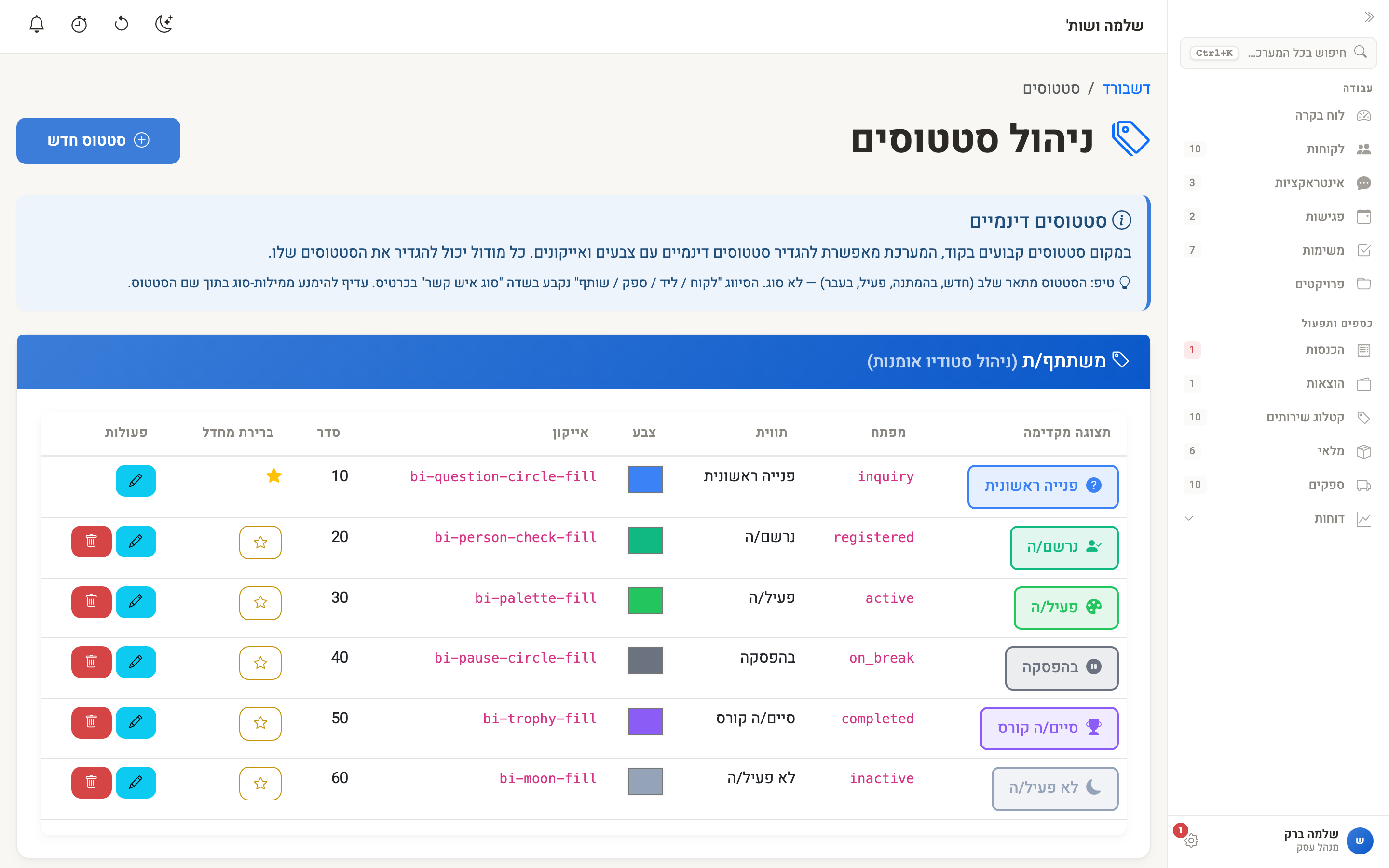Screen dimensions: 1389x868
Task: Focus the global search field חיפוש בכל המערכת
Action: pos(1278,53)
